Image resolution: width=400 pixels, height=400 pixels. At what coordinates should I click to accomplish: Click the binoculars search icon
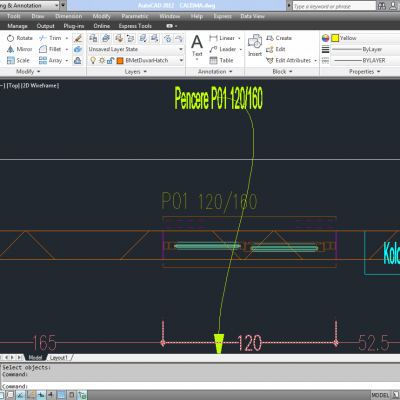pos(382,6)
